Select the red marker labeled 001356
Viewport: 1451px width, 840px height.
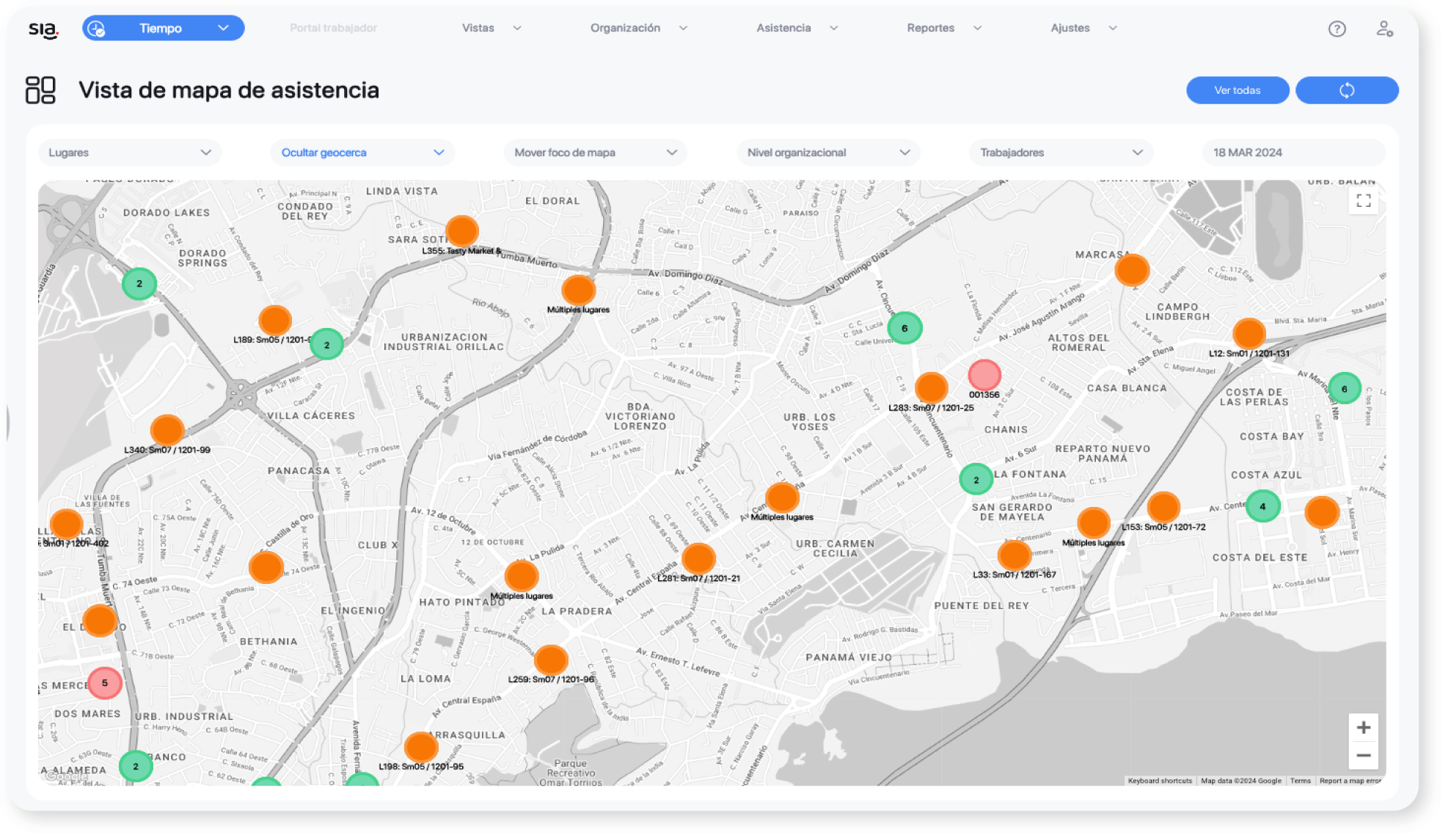point(984,375)
